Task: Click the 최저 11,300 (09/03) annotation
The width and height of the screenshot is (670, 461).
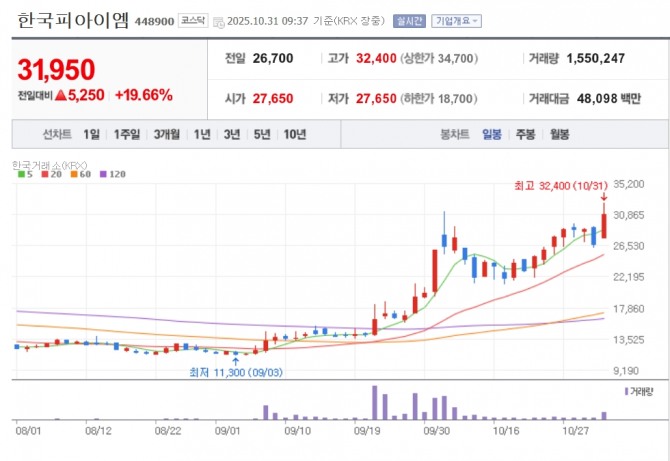Action: point(236,373)
